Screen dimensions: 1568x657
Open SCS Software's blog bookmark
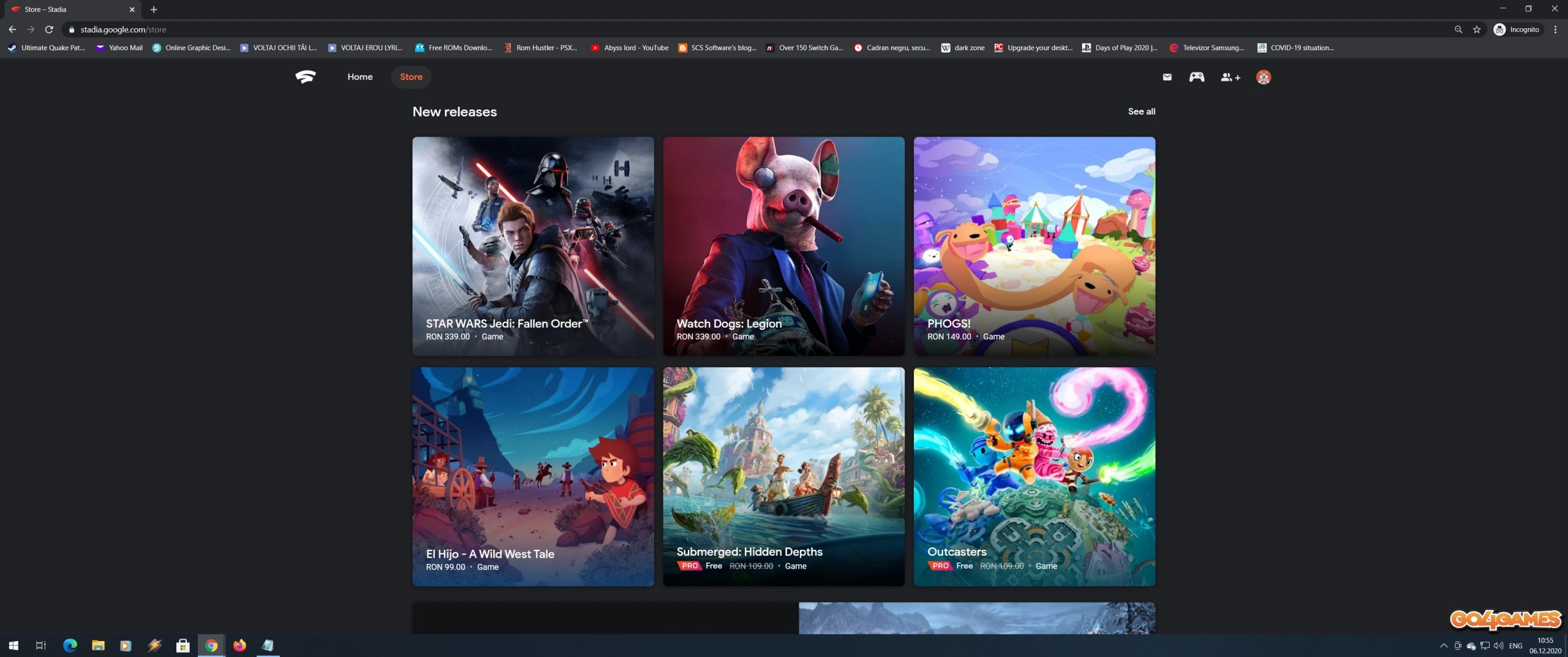pyautogui.click(x=717, y=47)
